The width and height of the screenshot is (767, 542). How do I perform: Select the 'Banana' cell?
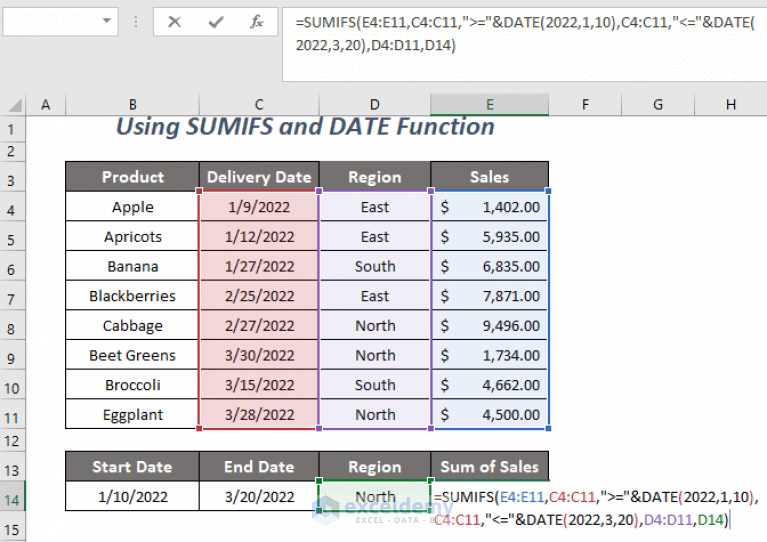click(x=133, y=266)
